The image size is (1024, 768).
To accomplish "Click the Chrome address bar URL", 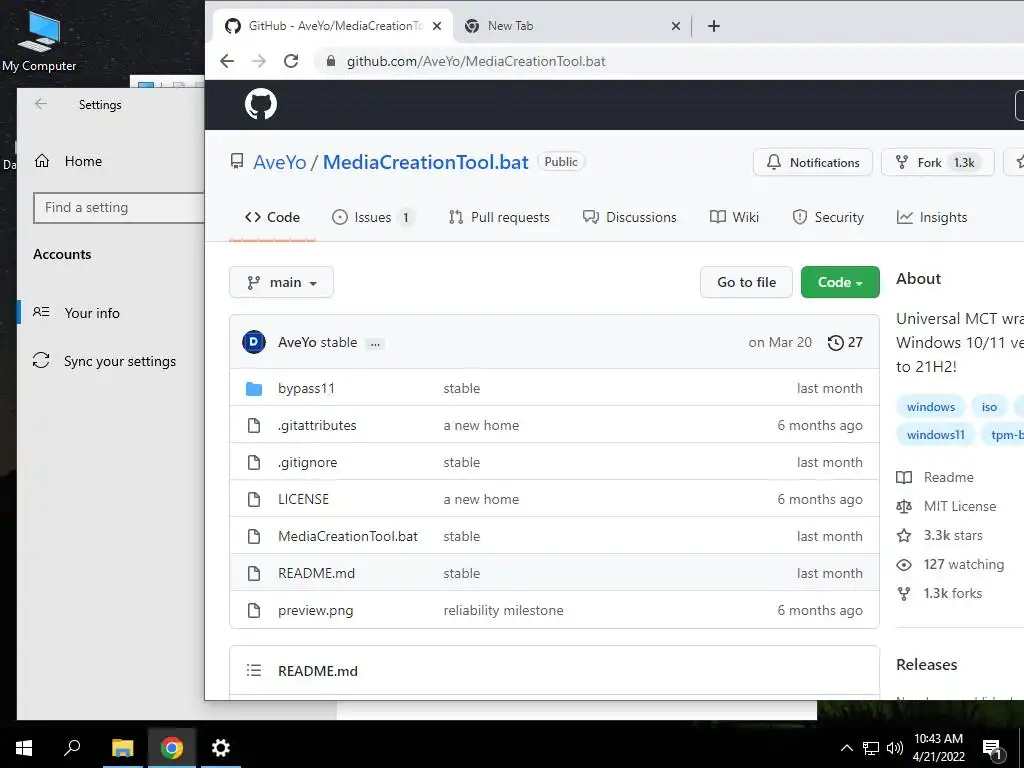I will pyautogui.click(x=476, y=61).
